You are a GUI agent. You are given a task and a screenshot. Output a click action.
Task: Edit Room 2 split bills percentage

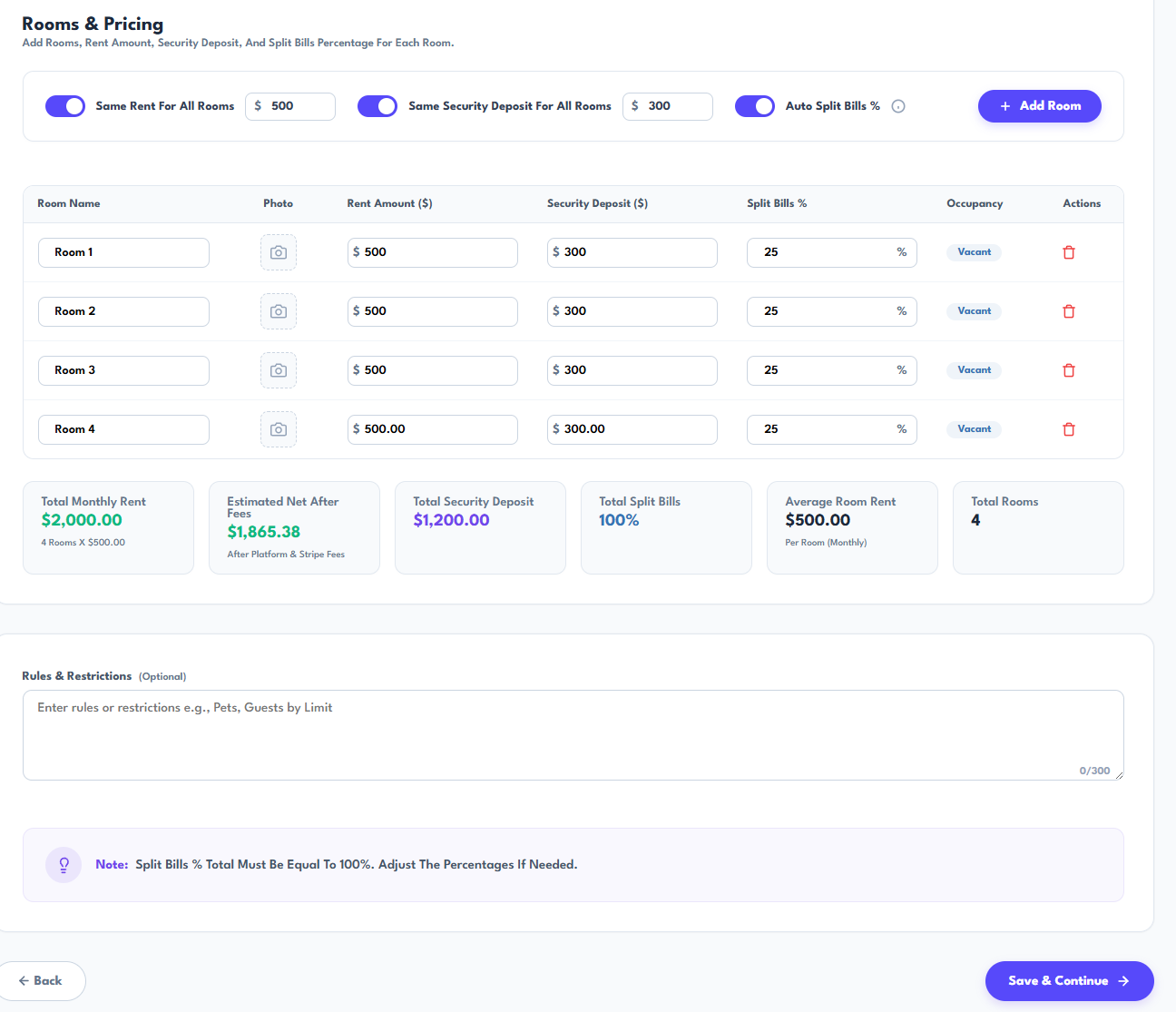point(832,311)
